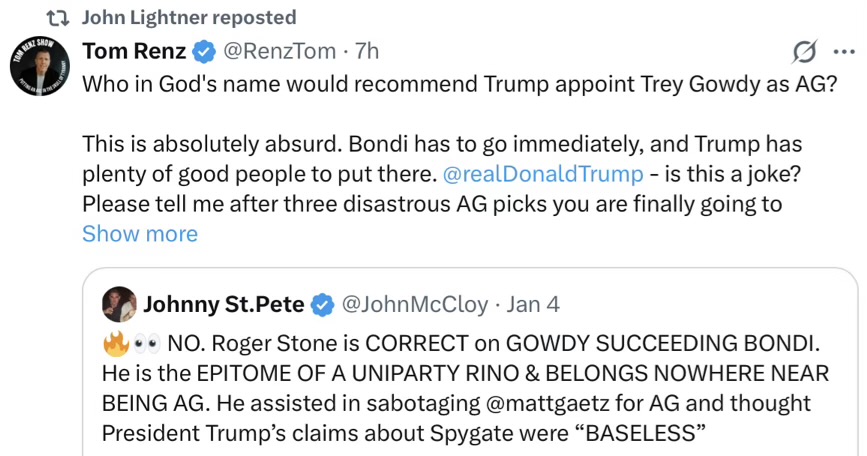
Task: Open Johnny St.Pete's avatar in the quoted tweet
Action: 119,303
